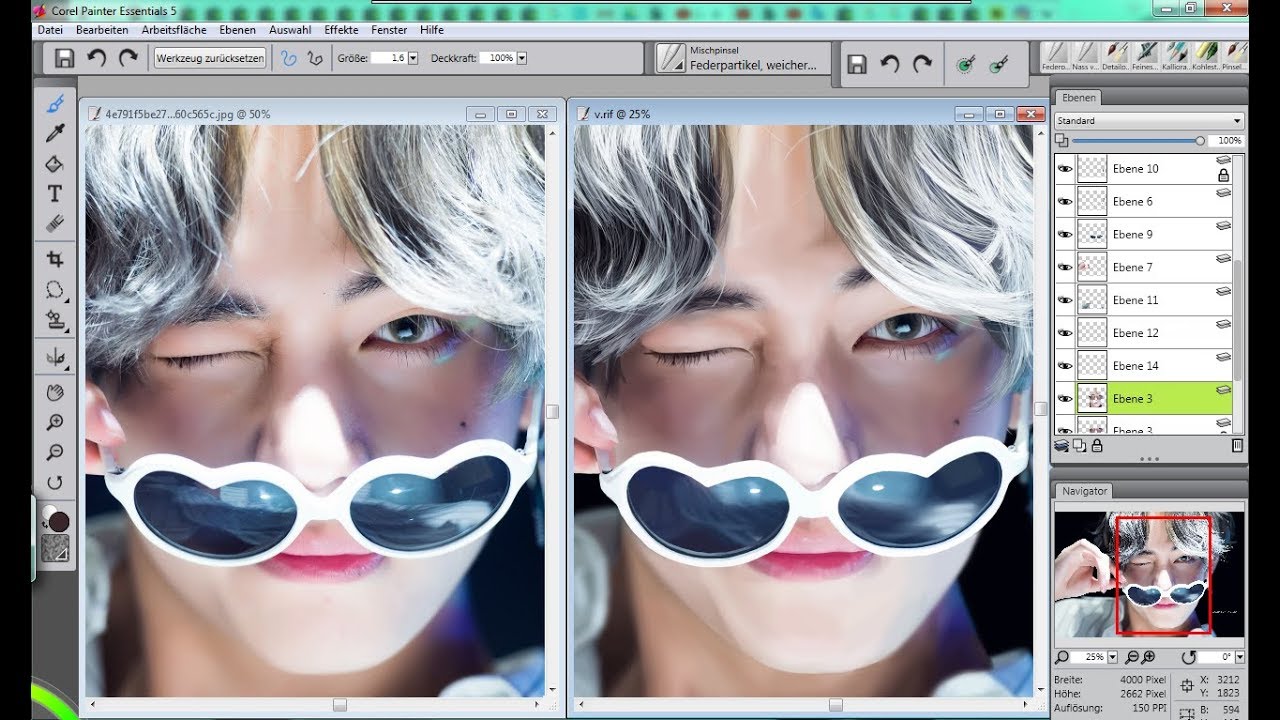Click the delete layer trash icon
The width and height of the screenshot is (1280, 720).
pyautogui.click(x=1237, y=445)
